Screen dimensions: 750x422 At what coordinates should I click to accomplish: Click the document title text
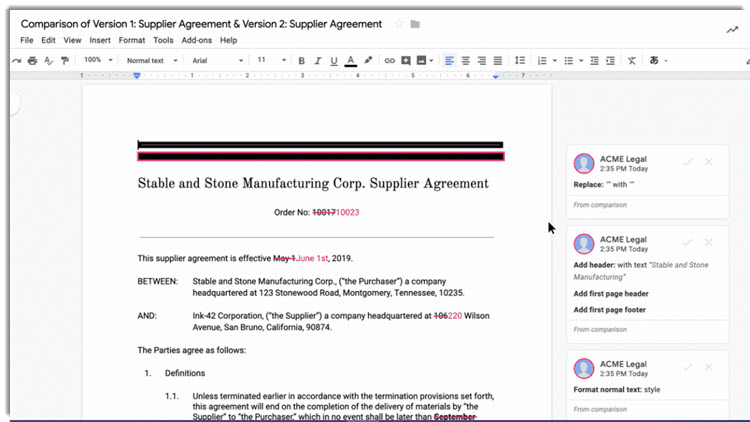(x=201, y=24)
